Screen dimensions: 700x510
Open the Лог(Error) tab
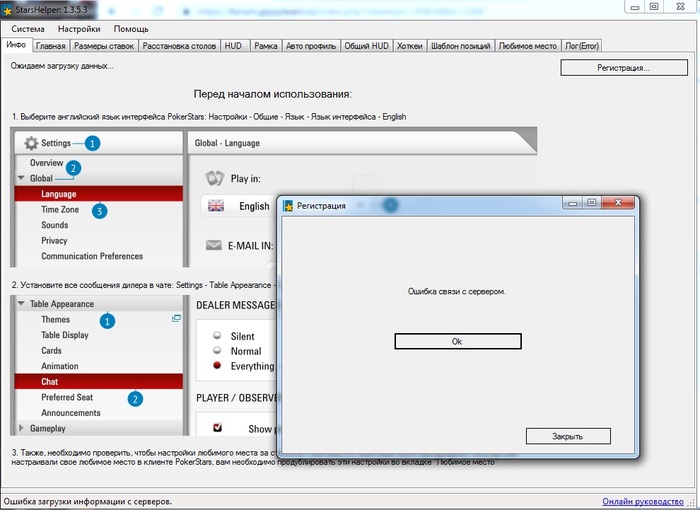pos(582,46)
